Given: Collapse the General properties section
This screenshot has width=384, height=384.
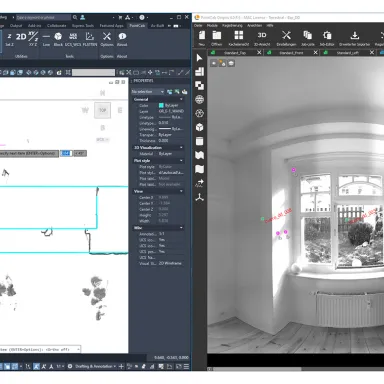Looking at the screenshot, I should pos(181,99).
